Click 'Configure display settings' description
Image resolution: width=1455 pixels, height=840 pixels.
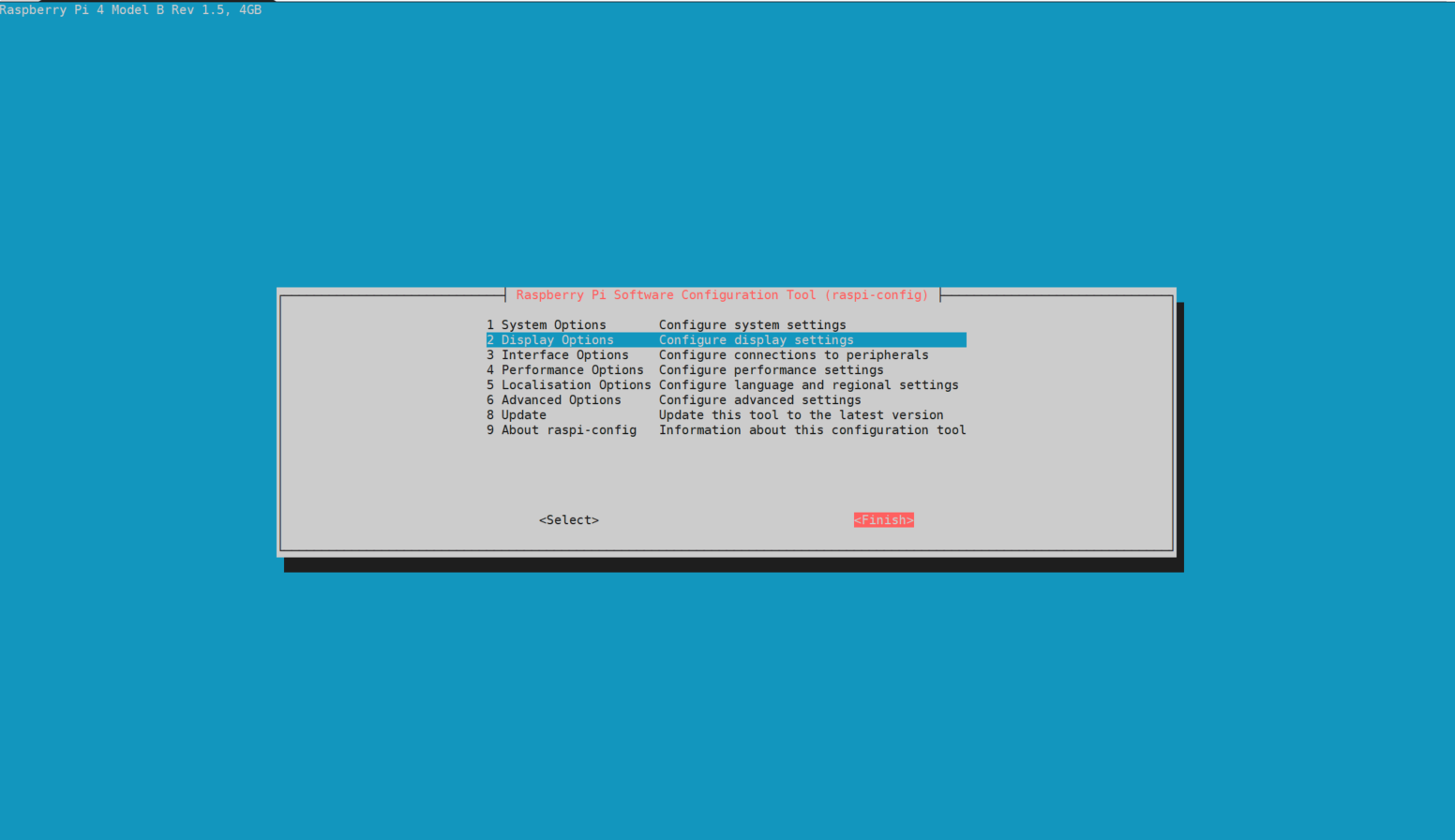[x=757, y=340]
